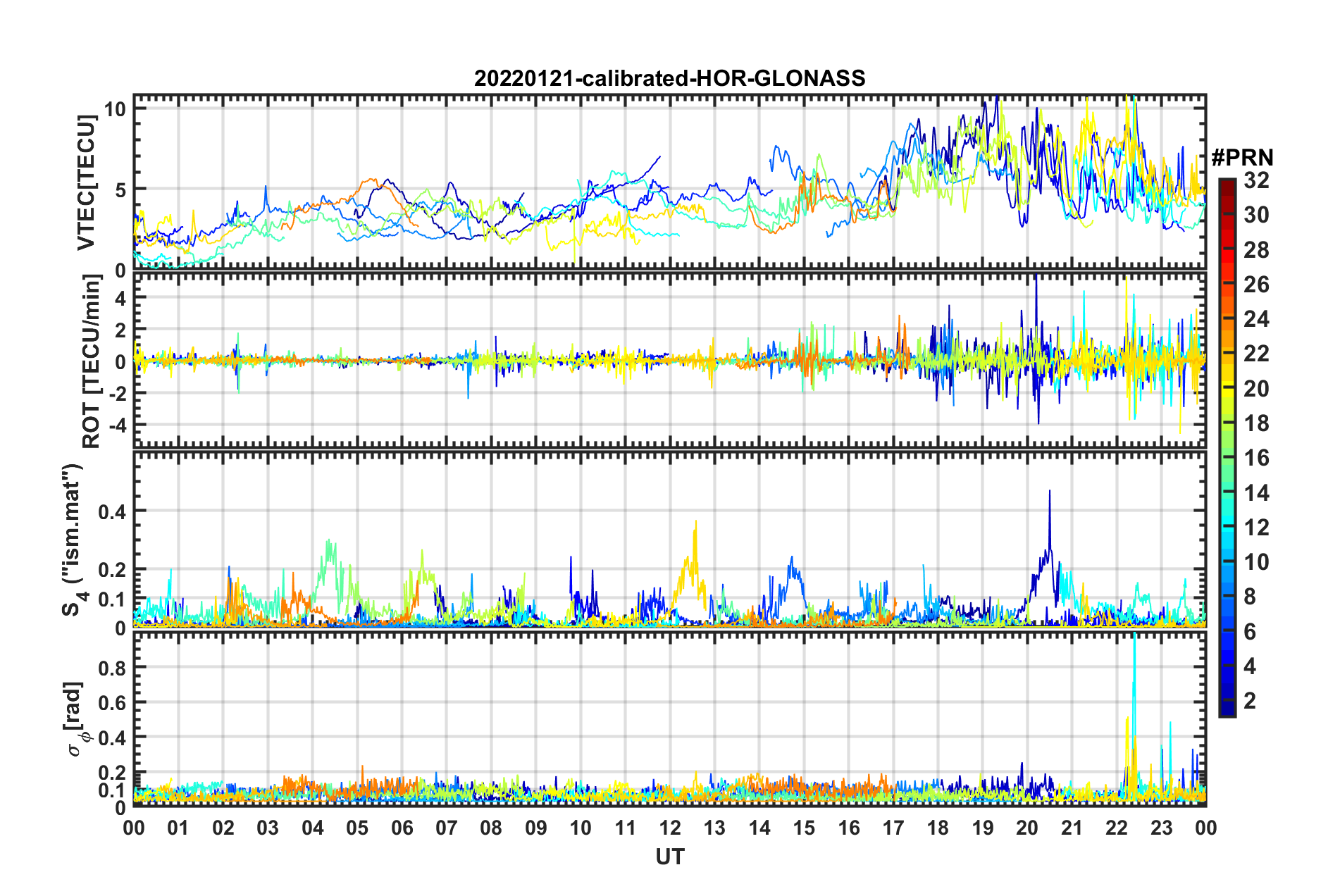The image size is (1340, 896).
Task: Click the 03 hour tick on the UT axis
Action: pos(268,827)
